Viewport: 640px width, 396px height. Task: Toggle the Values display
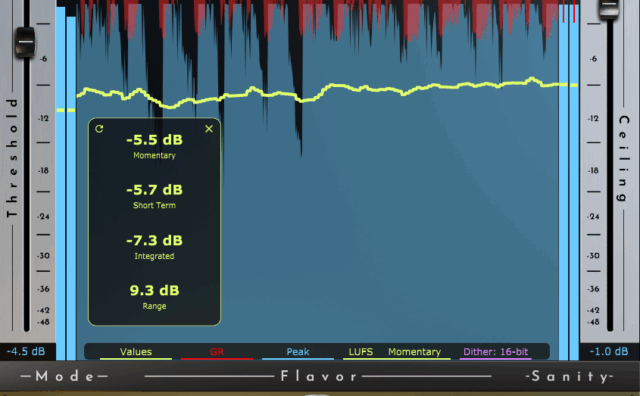(x=136, y=352)
